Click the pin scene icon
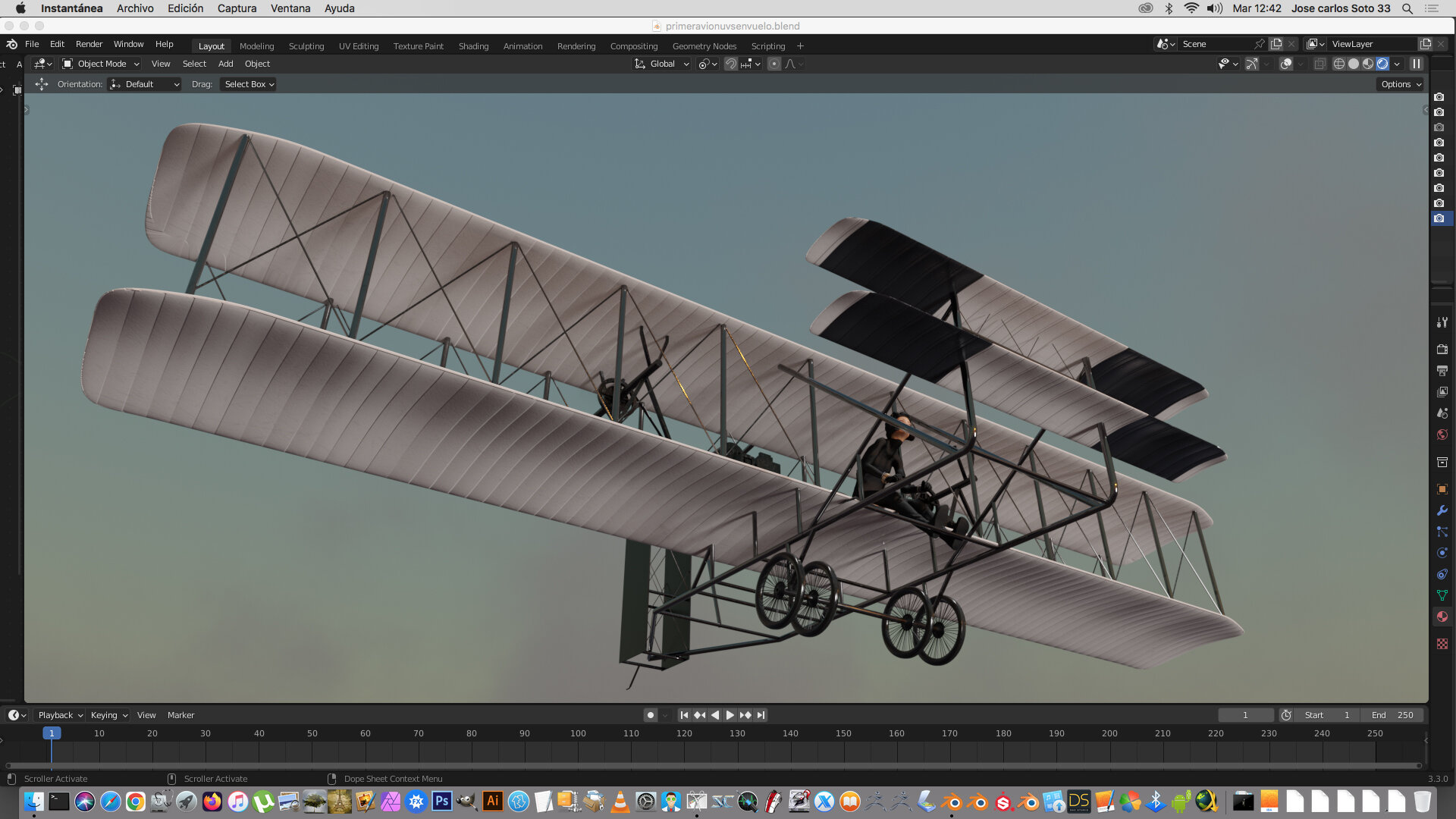This screenshot has height=819, width=1456. click(1260, 44)
